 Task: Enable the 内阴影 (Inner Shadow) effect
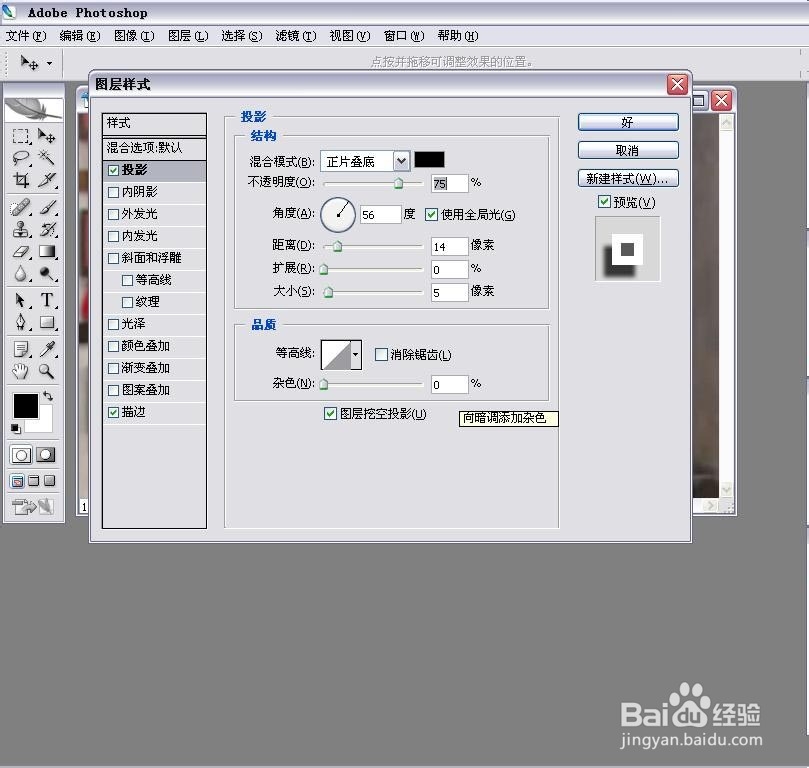point(113,191)
